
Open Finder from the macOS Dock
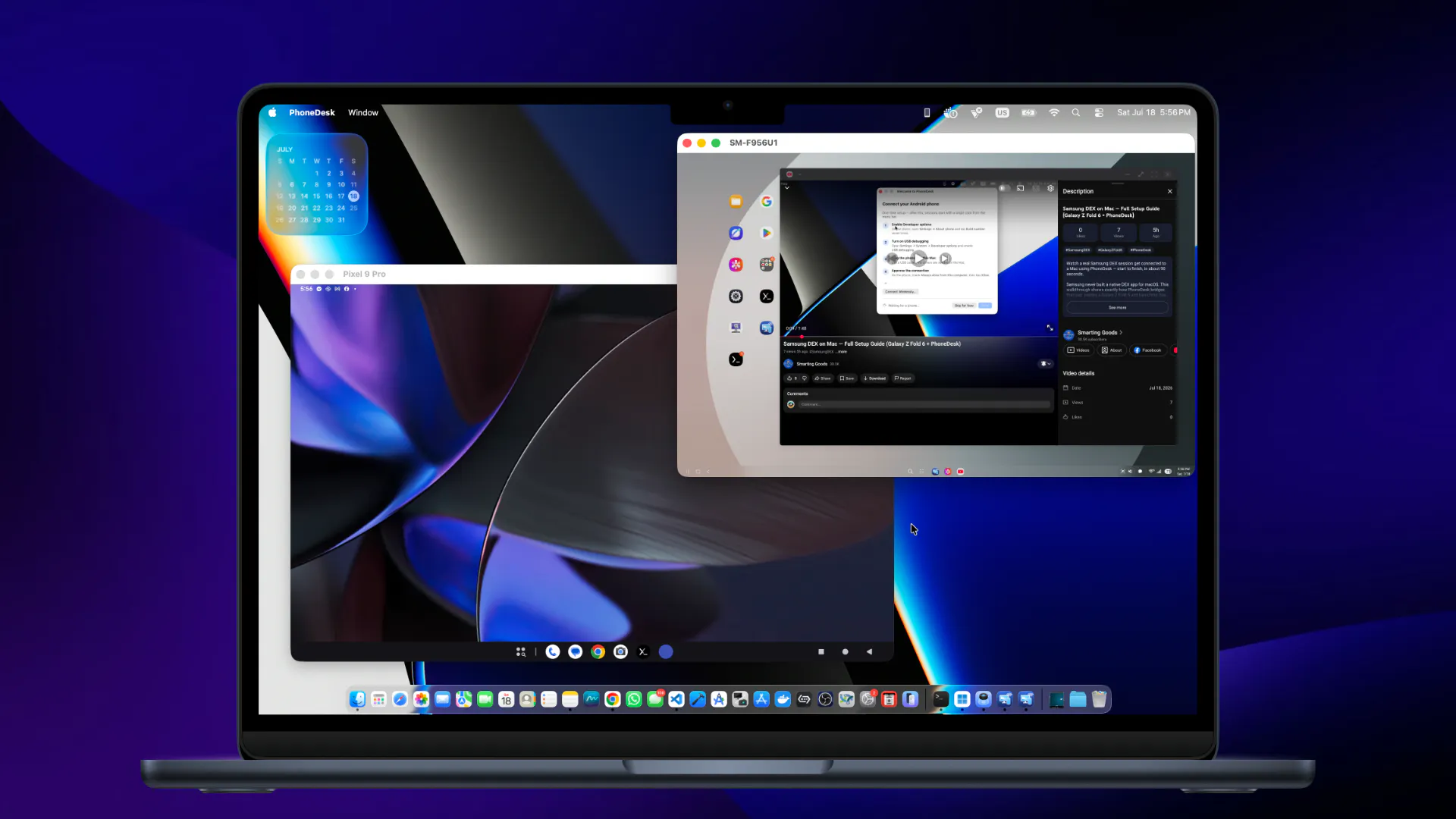357,699
